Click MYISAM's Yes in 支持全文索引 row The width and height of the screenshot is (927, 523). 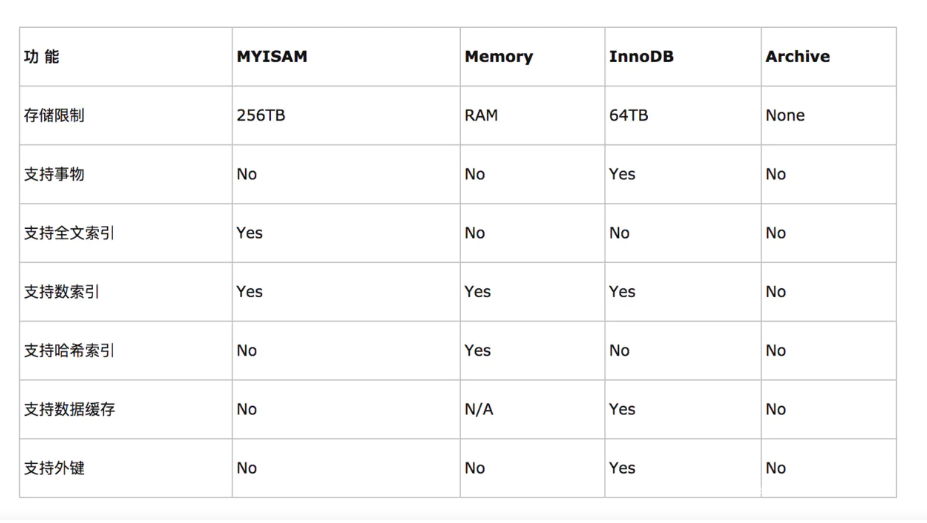click(249, 233)
